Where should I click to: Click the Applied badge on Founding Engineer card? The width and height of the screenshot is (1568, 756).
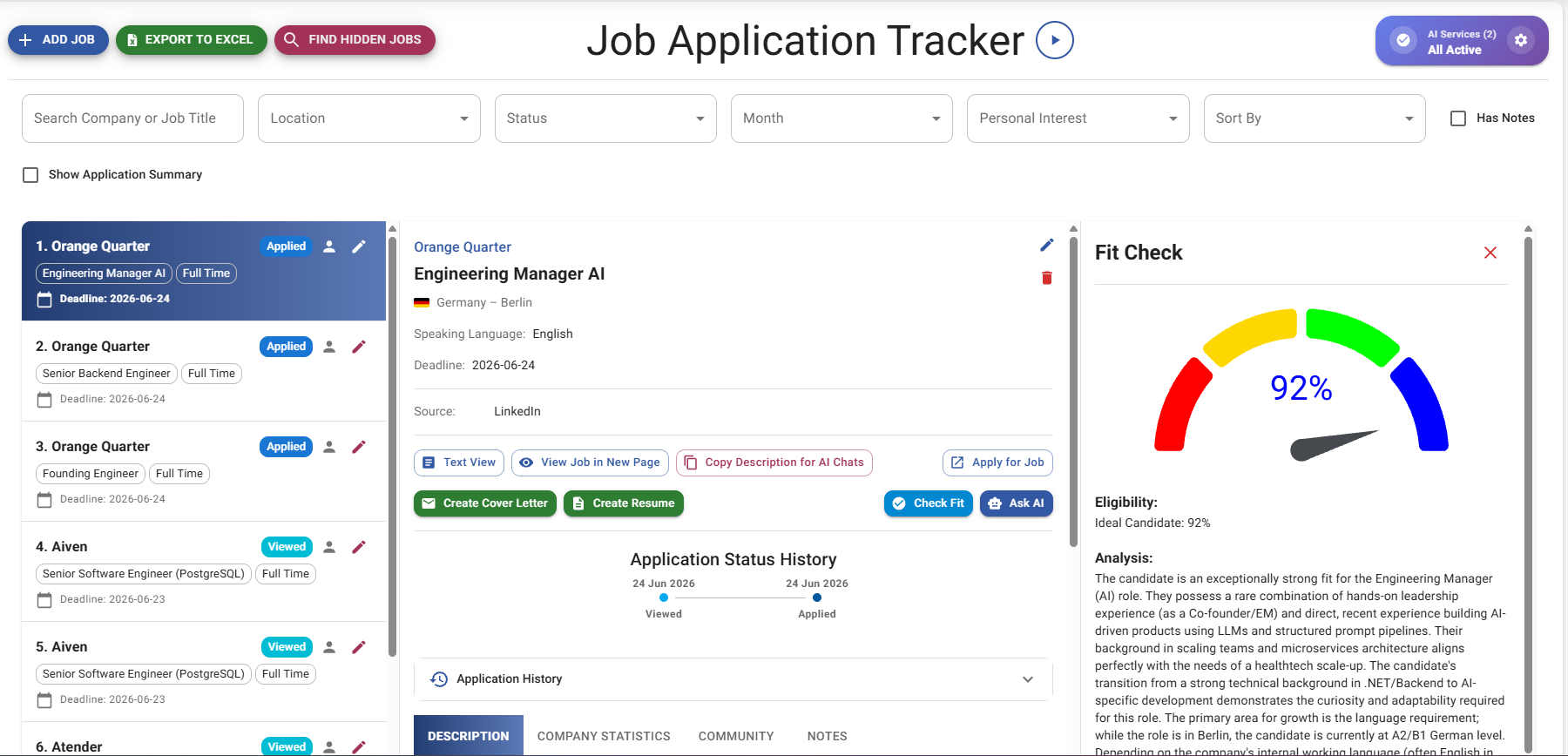click(286, 447)
